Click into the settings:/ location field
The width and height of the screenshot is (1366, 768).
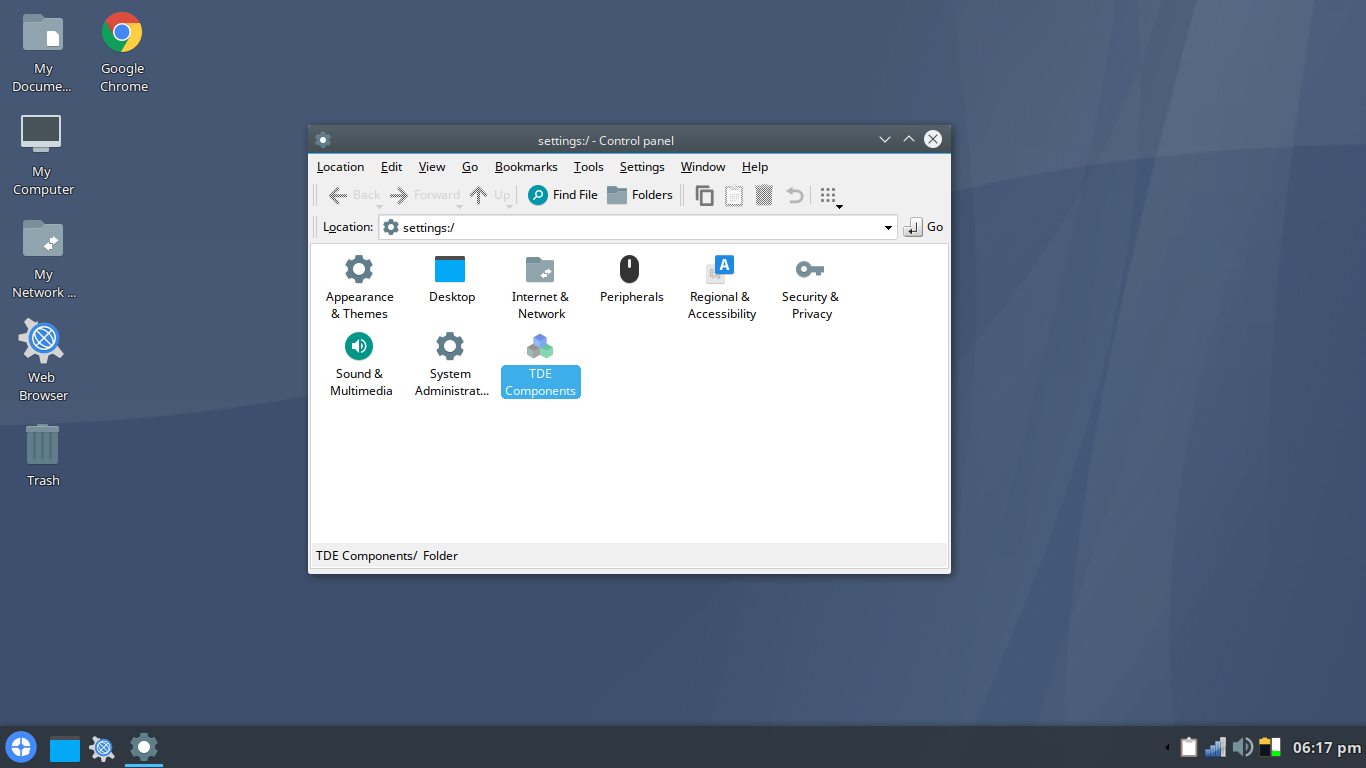click(637, 228)
